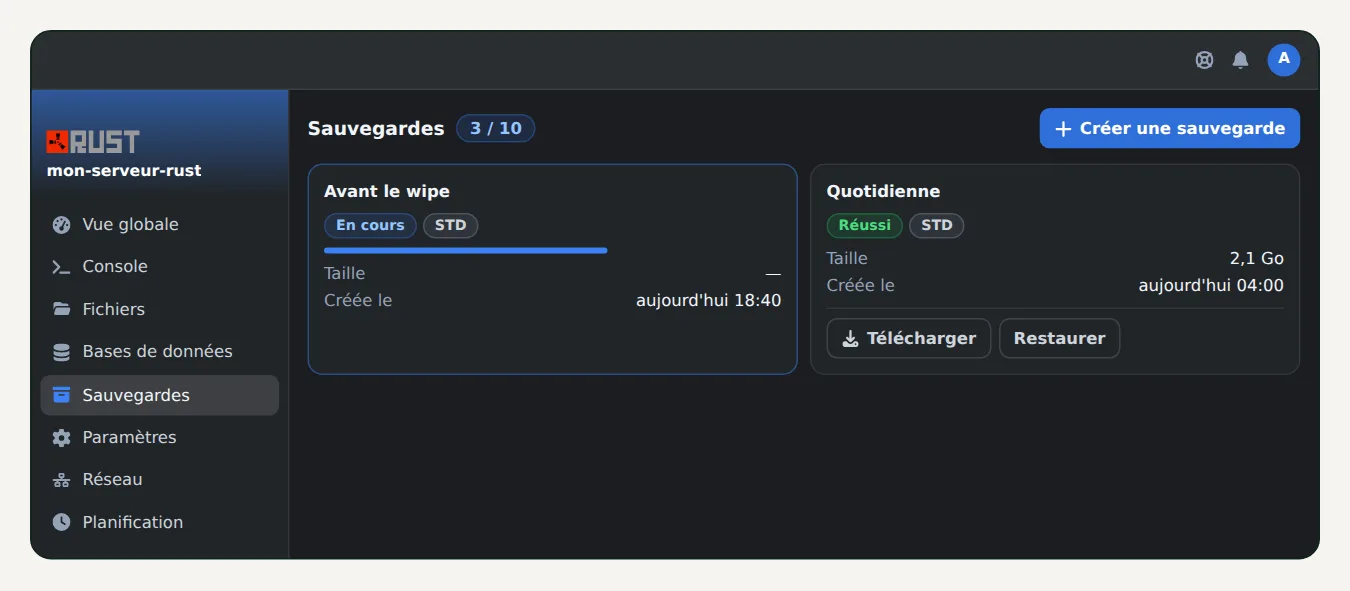The image size is (1350, 591).
Task: Open Bases de données section
Action: click(x=159, y=352)
